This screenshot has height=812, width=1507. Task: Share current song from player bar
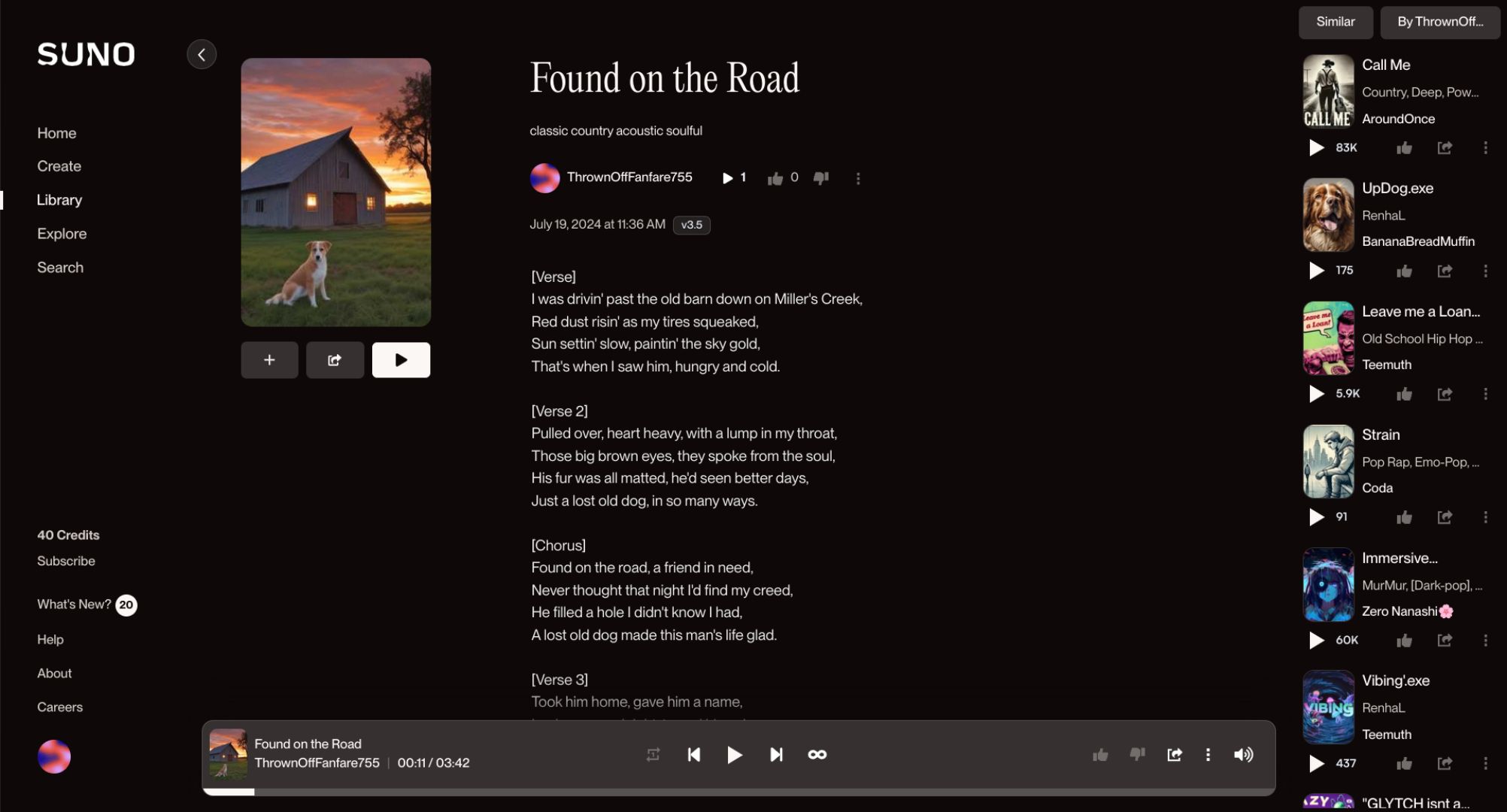tap(1175, 755)
